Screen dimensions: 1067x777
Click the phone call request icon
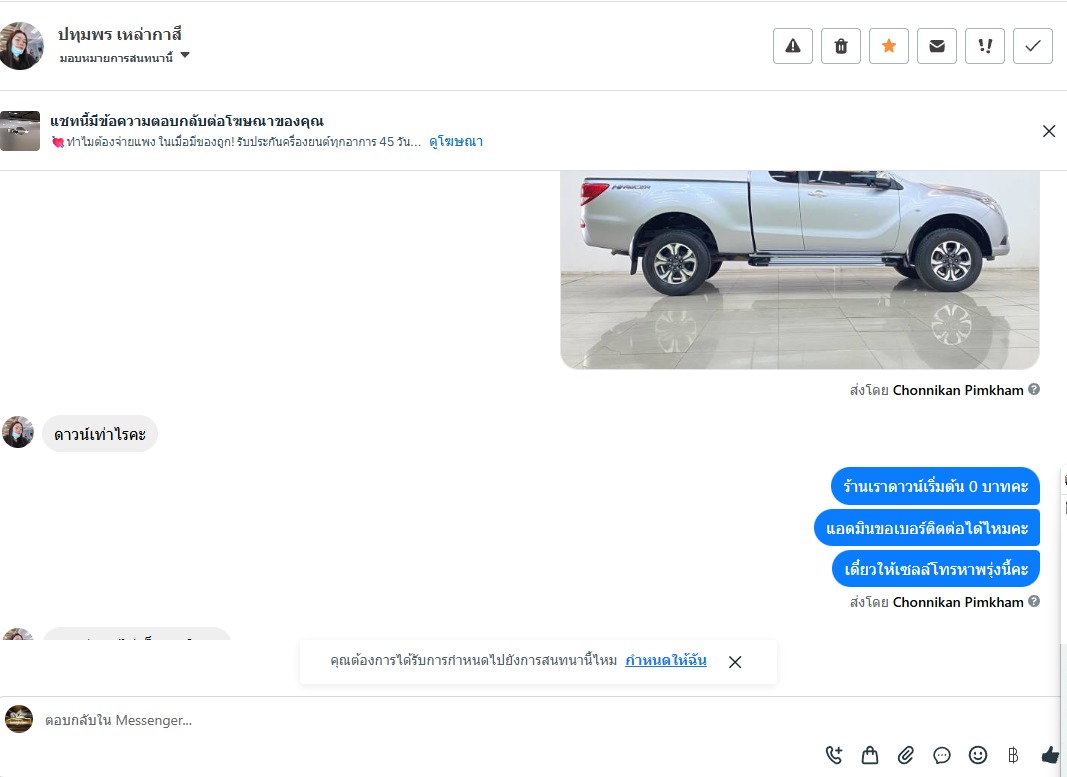coord(834,755)
